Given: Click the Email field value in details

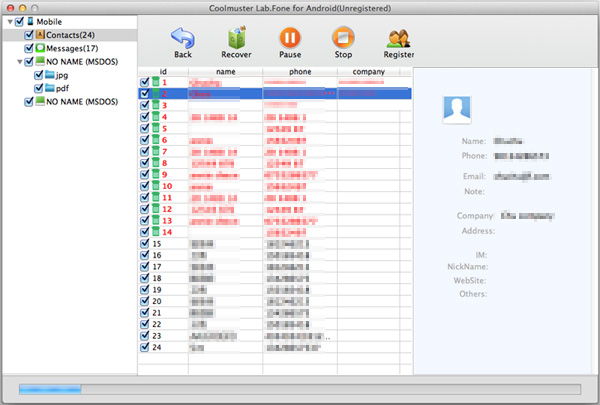Looking at the screenshot, I should [x=522, y=176].
